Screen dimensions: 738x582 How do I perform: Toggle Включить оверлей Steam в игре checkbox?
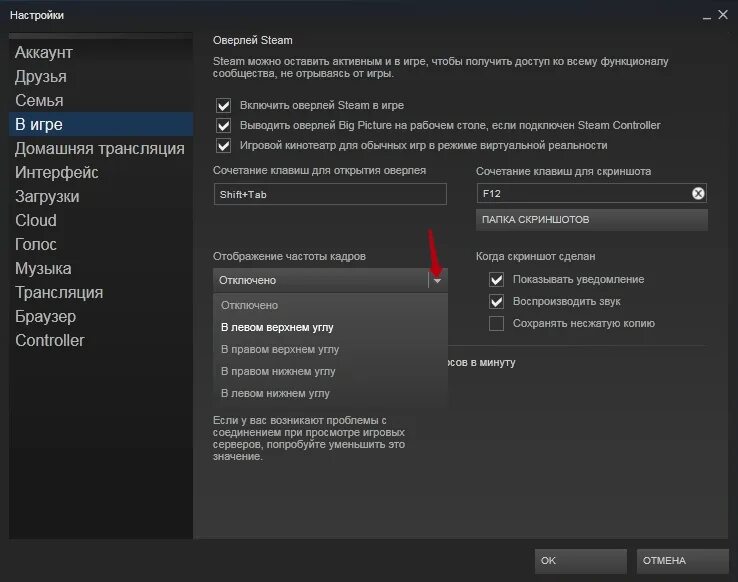224,105
